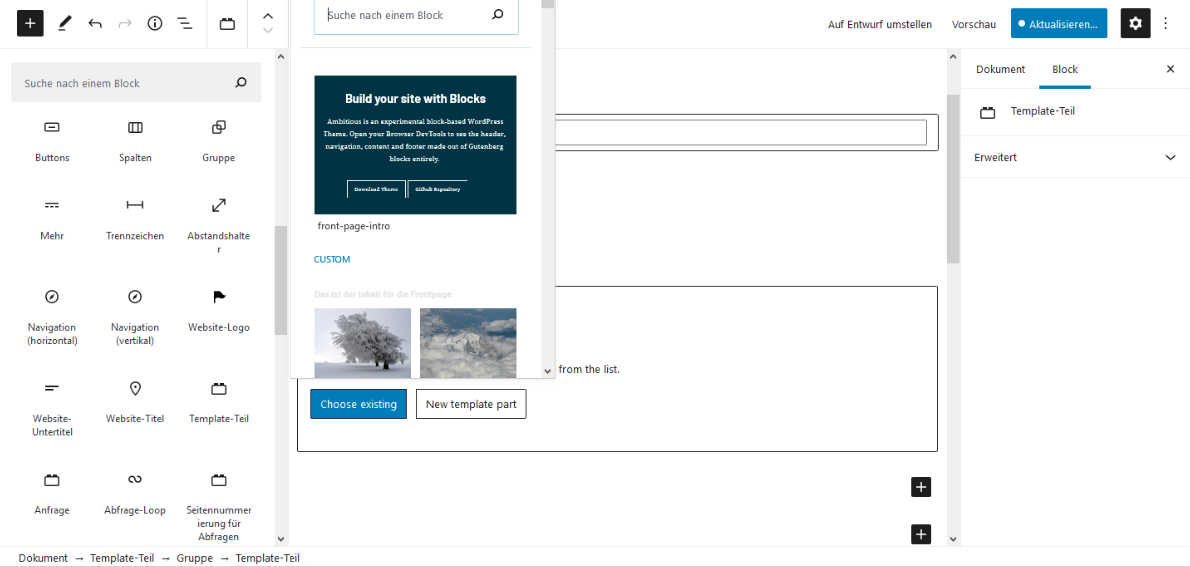1190x567 pixels.
Task: Open the three-dot options menu
Action: click(x=1165, y=23)
